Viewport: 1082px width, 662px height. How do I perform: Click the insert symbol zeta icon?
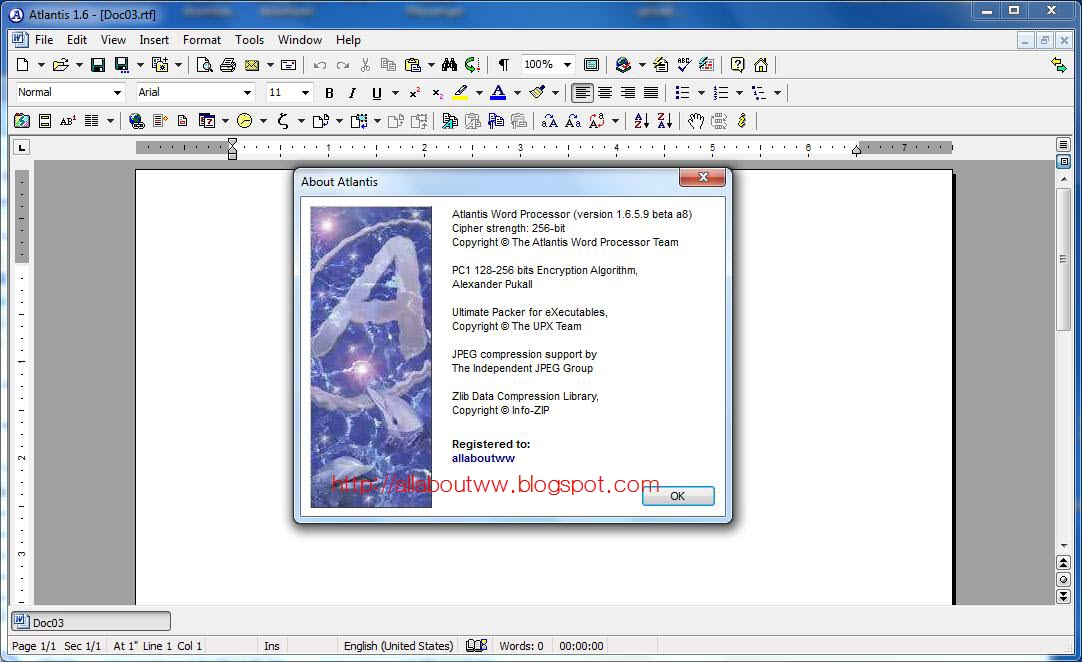[x=283, y=121]
